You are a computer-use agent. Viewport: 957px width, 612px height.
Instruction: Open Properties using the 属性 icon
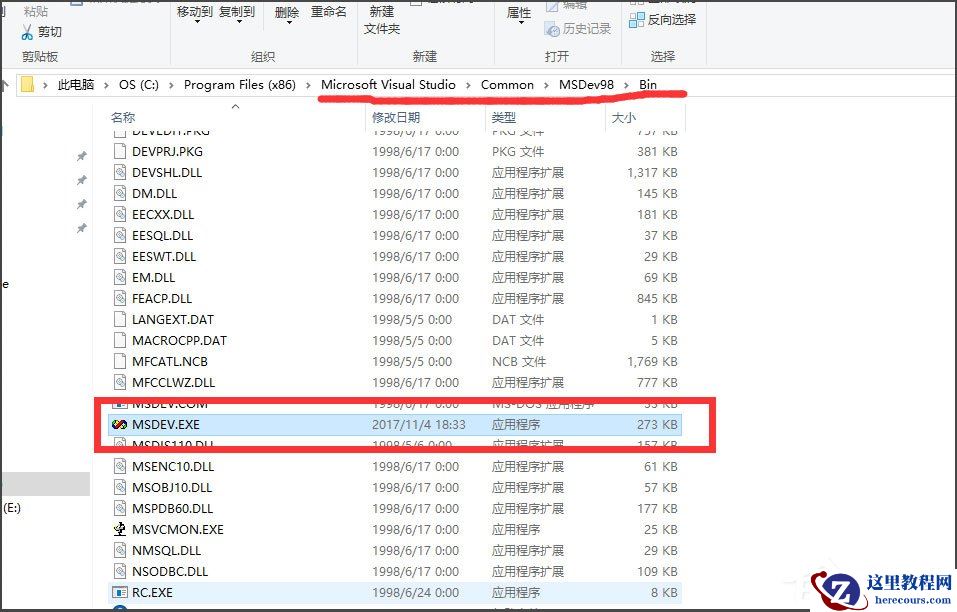(519, 10)
